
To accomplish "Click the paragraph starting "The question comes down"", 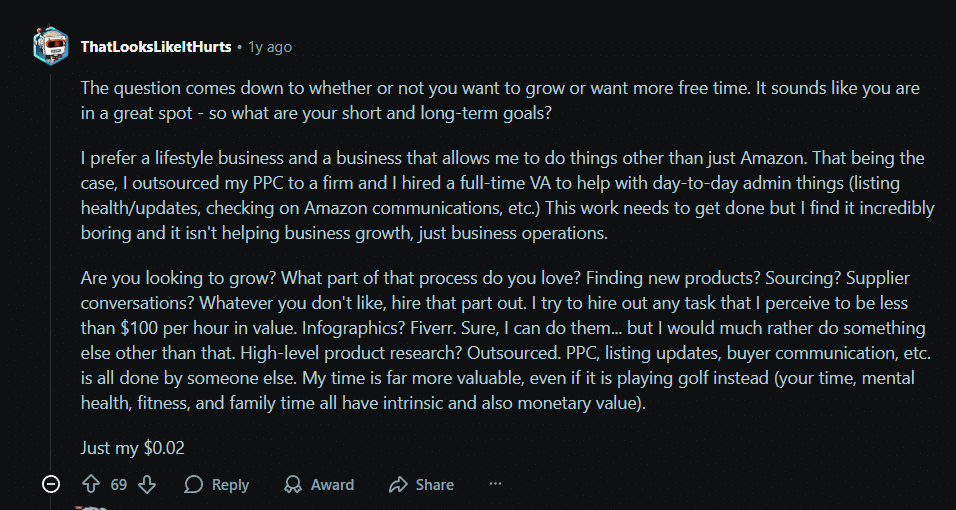I will [x=500, y=100].
